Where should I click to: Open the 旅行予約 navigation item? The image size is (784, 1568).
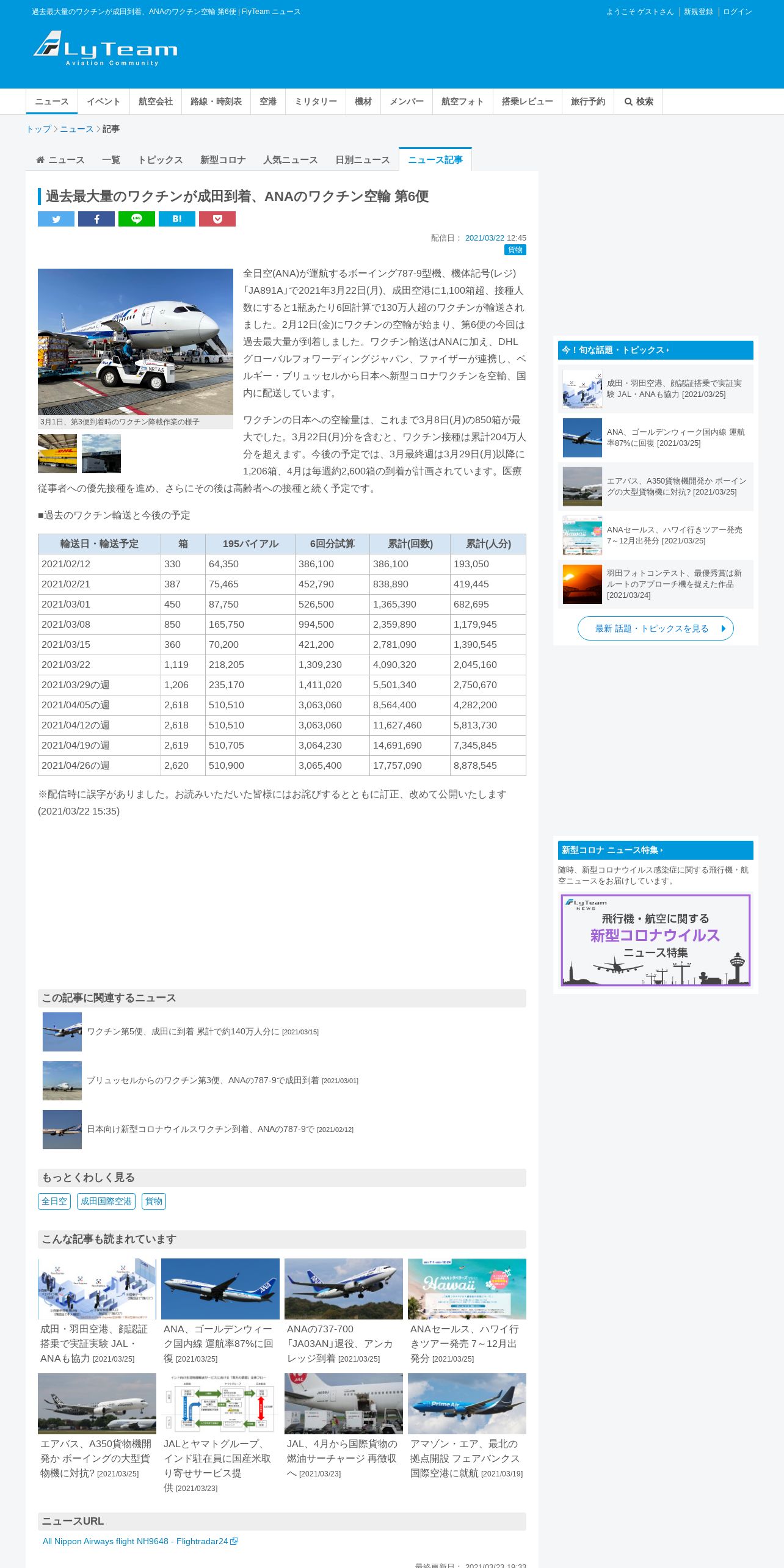pos(588,101)
